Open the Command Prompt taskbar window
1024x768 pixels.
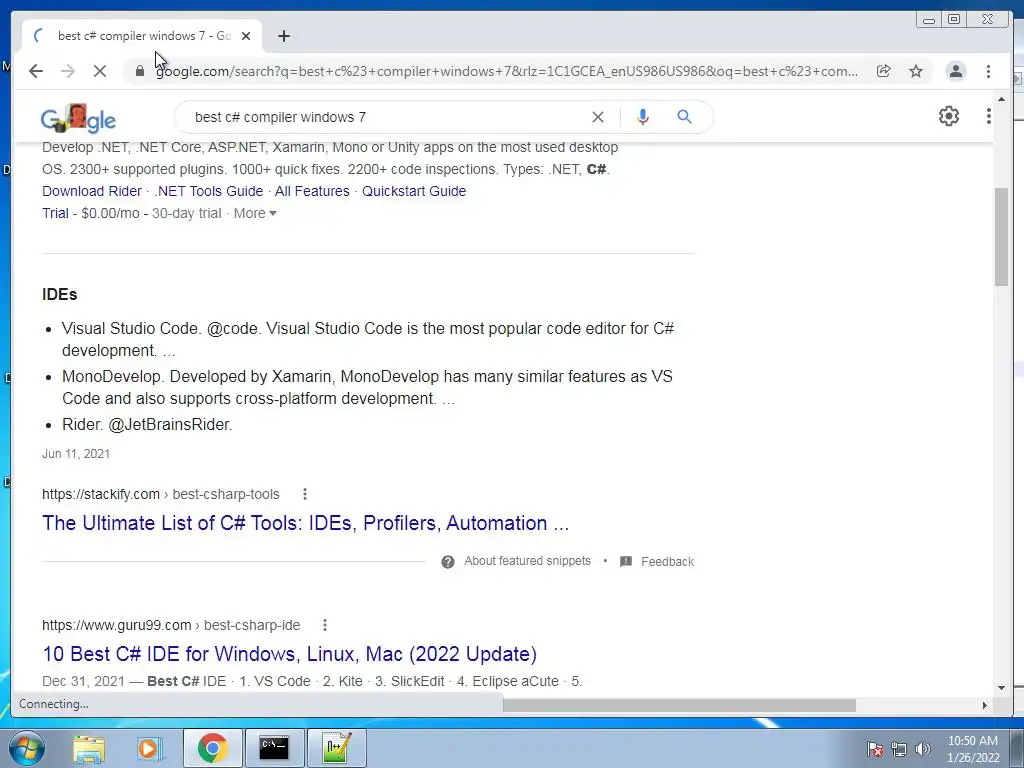point(274,748)
